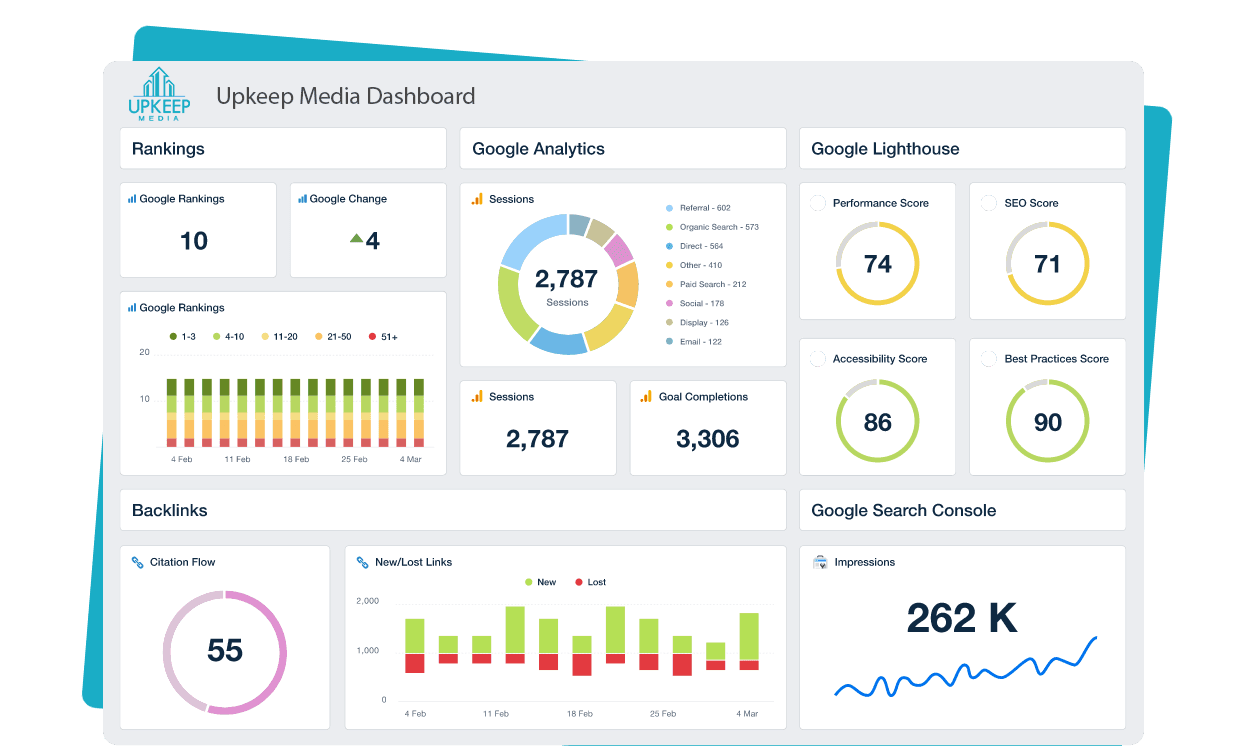Click the SEO Score gauge showing 71
The width and height of the screenshot is (1248, 746).
(1047, 263)
